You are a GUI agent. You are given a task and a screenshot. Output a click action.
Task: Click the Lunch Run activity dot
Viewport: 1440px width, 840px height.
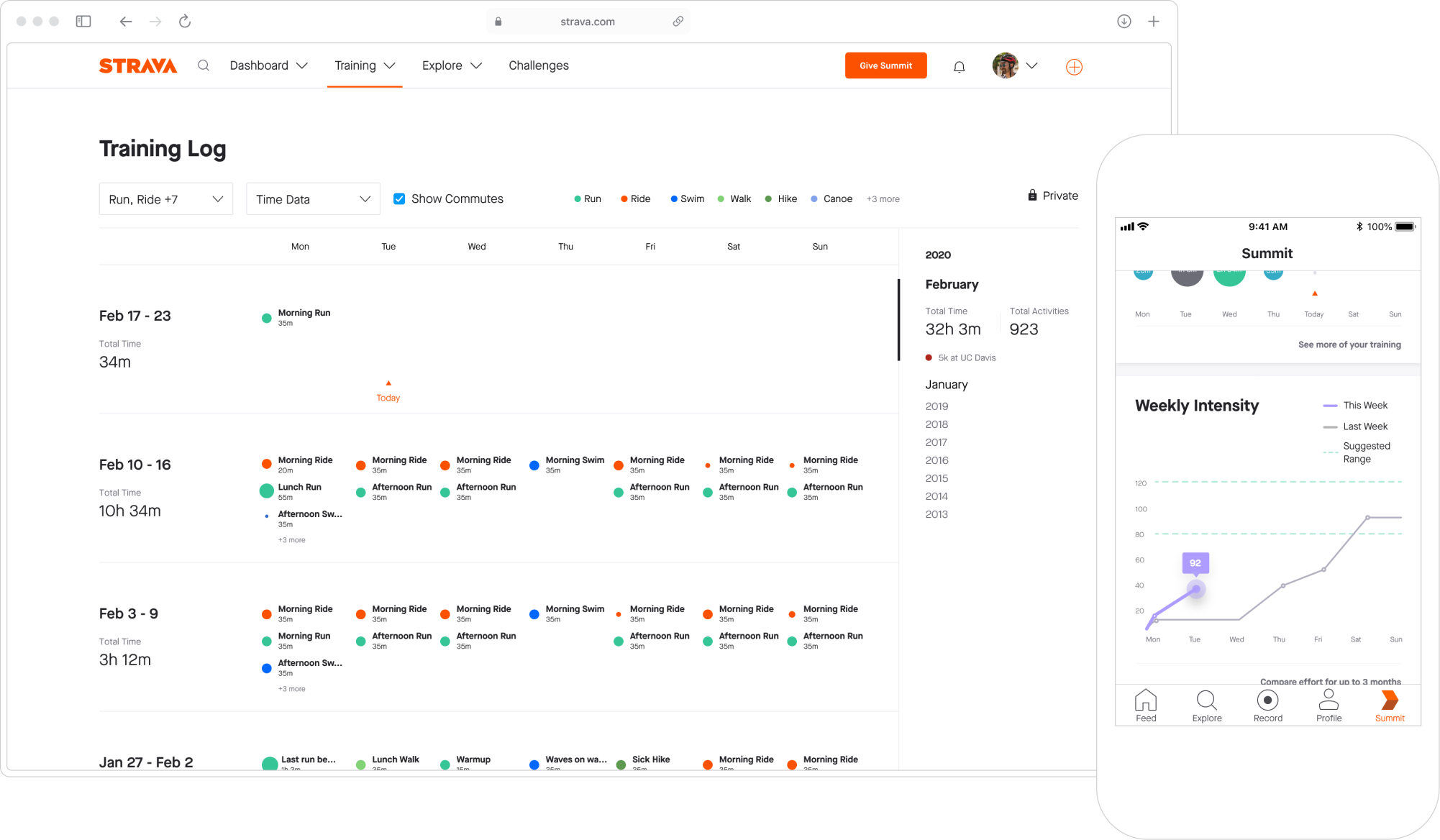(267, 491)
